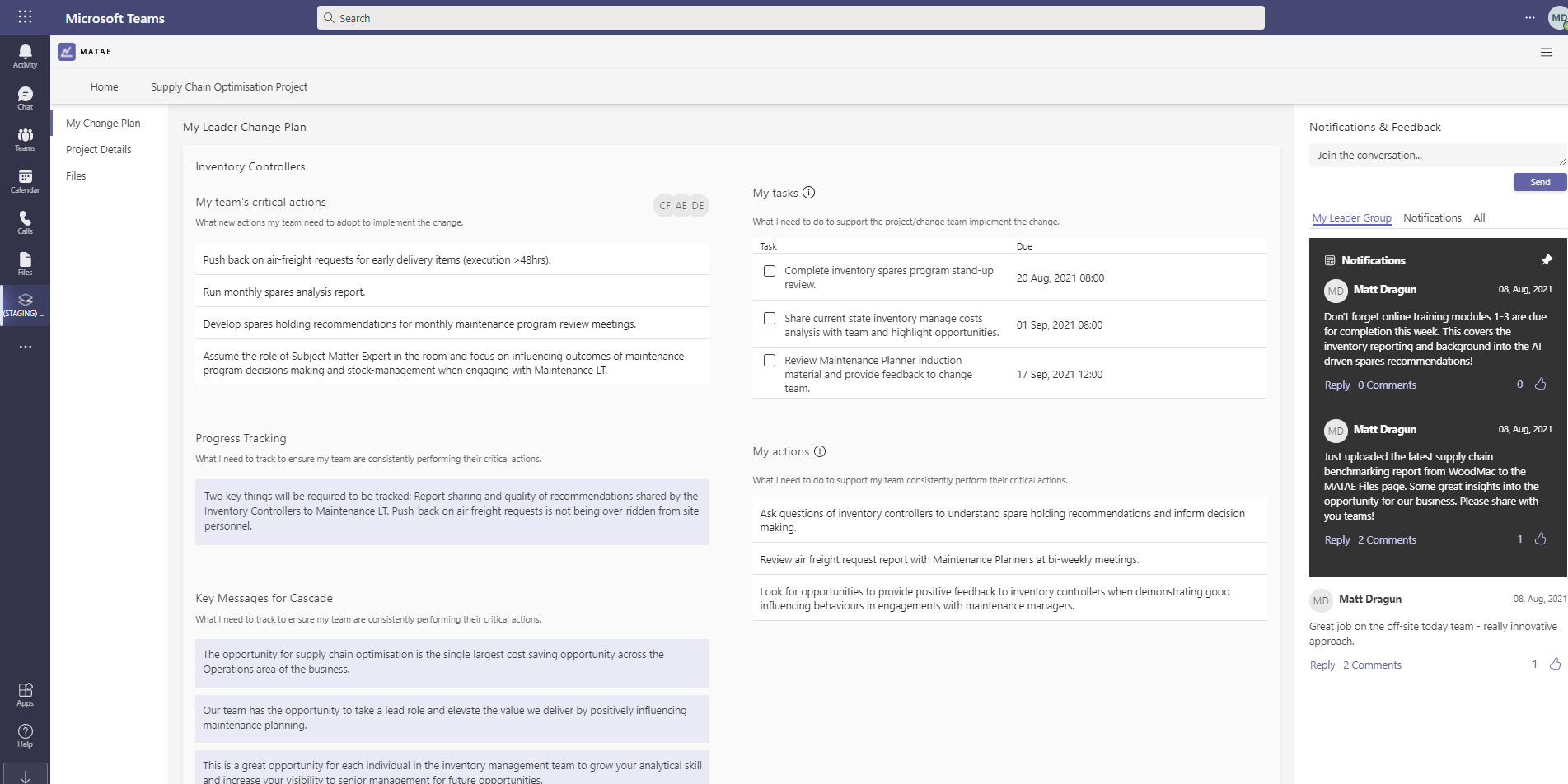The height and width of the screenshot is (784, 1568).
Task: Open Activity feed in Teams sidebar
Action: [24, 54]
